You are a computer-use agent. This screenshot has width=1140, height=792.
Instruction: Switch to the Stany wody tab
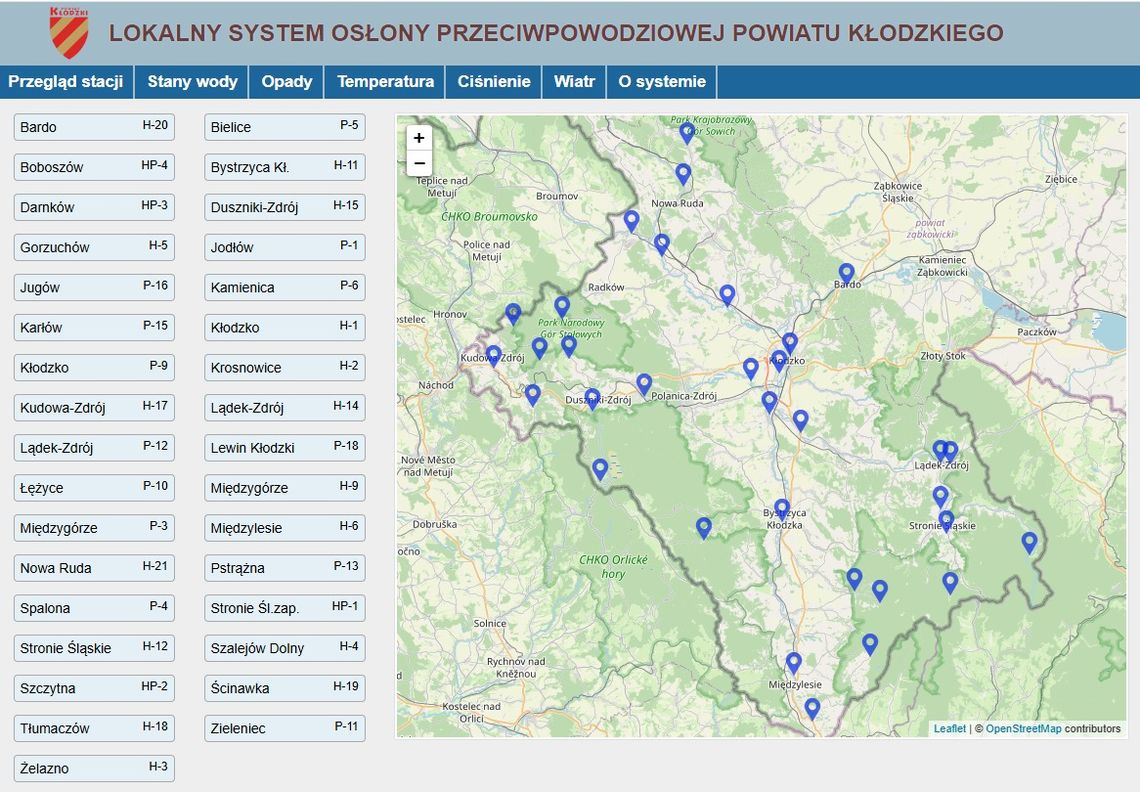tap(191, 82)
